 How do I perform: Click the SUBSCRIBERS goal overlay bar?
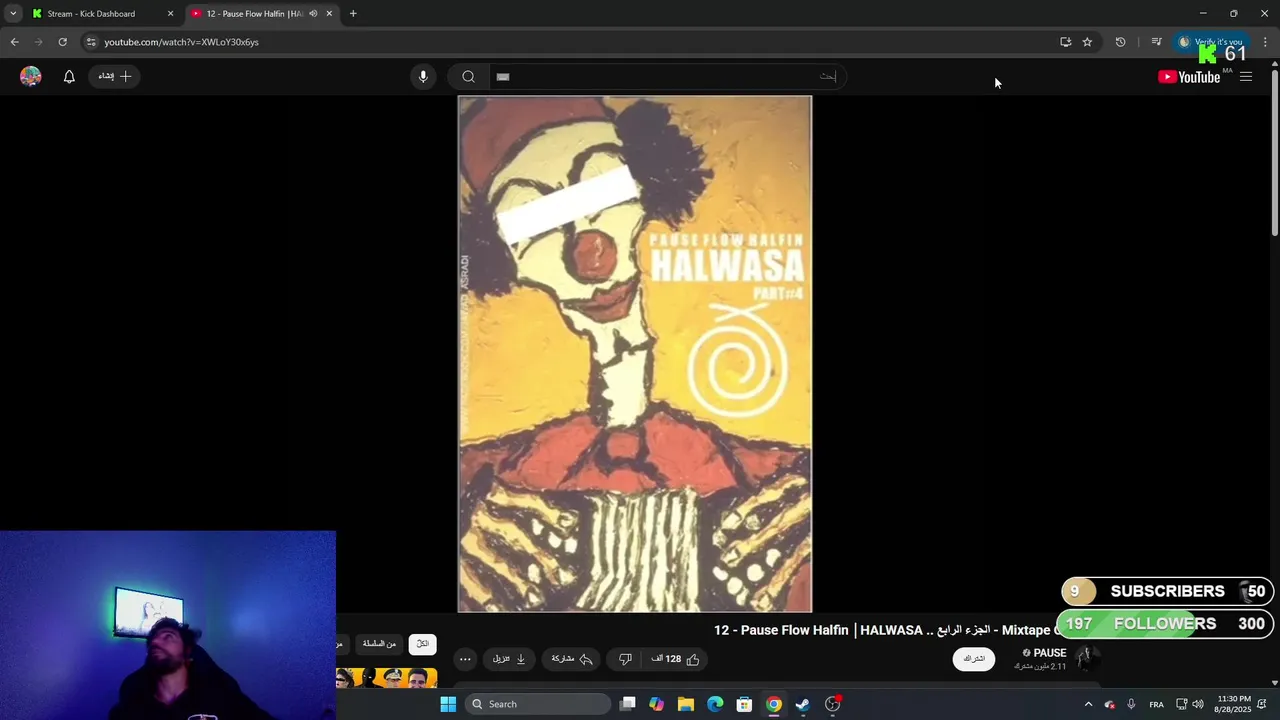point(1167,591)
